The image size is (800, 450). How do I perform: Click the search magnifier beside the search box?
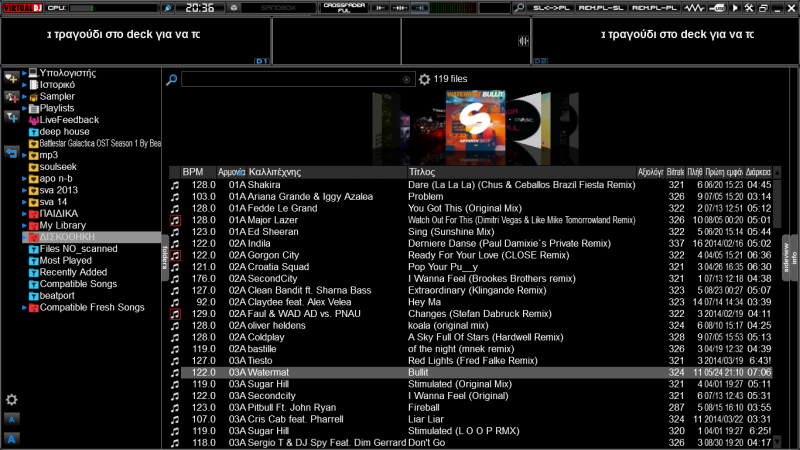171,79
